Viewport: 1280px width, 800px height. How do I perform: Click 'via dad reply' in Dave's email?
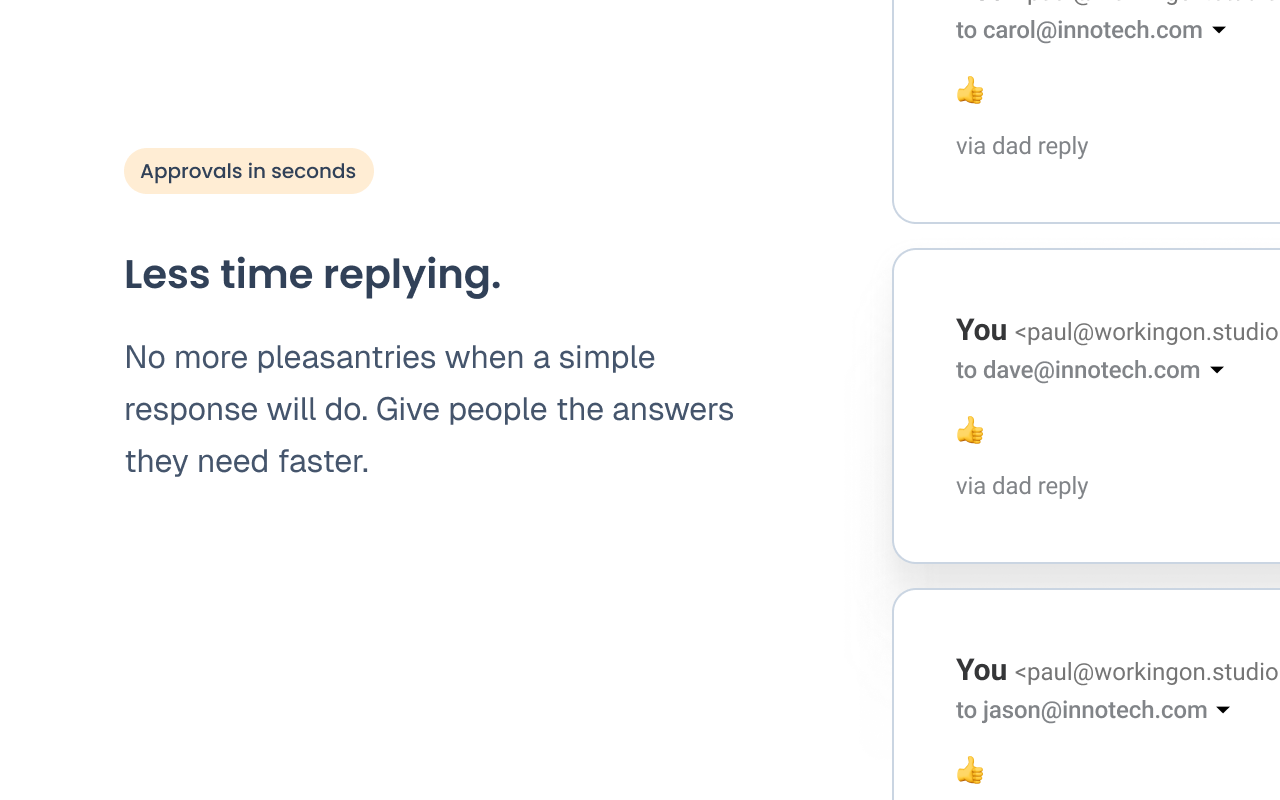click(x=1021, y=486)
